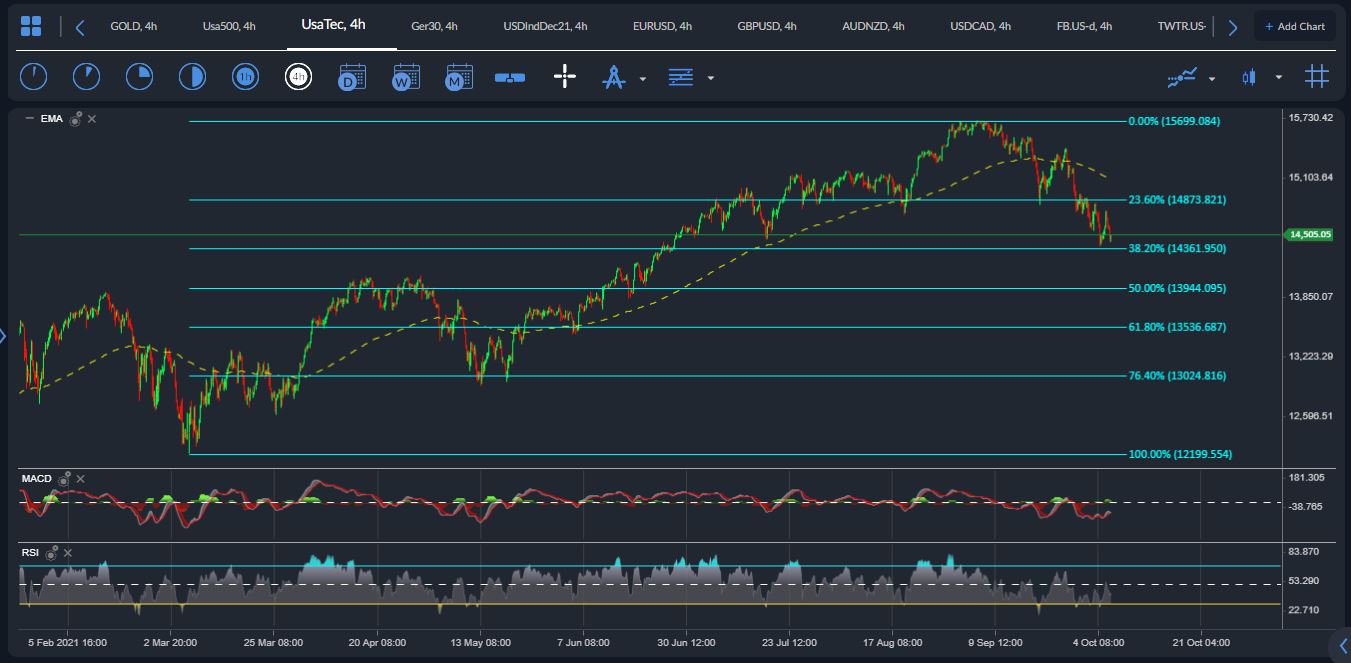
Task: Activate the crosshair cursor tool
Action: 565,77
